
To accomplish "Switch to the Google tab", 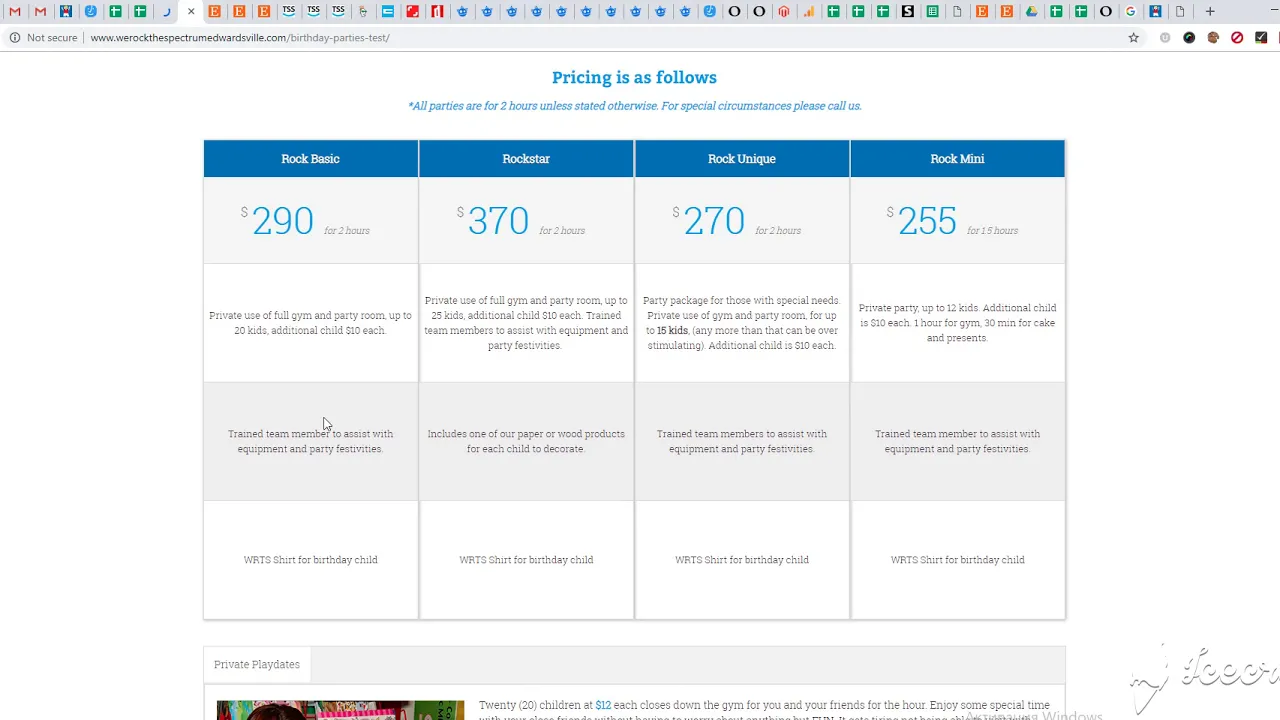I will point(1130,12).
